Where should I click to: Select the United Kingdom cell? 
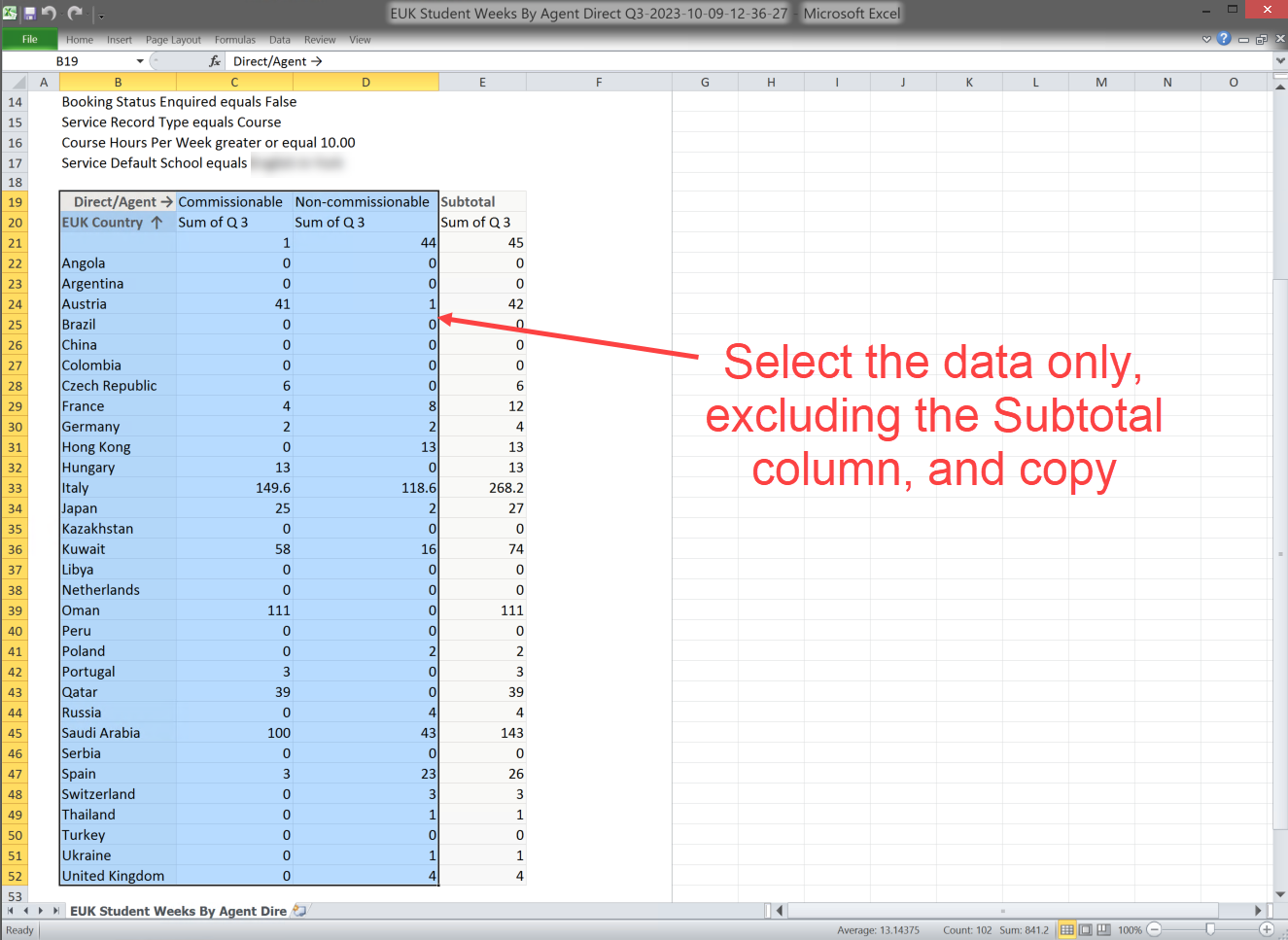point(118,876)
